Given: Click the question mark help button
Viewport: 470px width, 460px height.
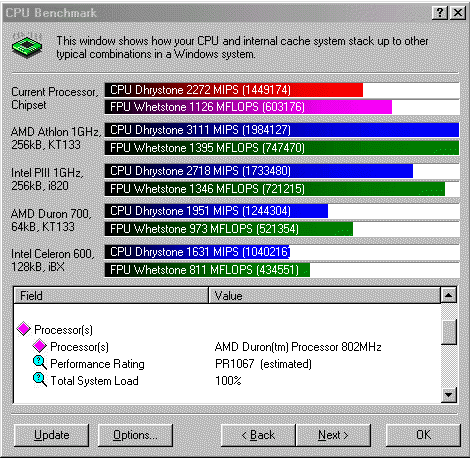Looking at the screenshot, I should point(440,13).
